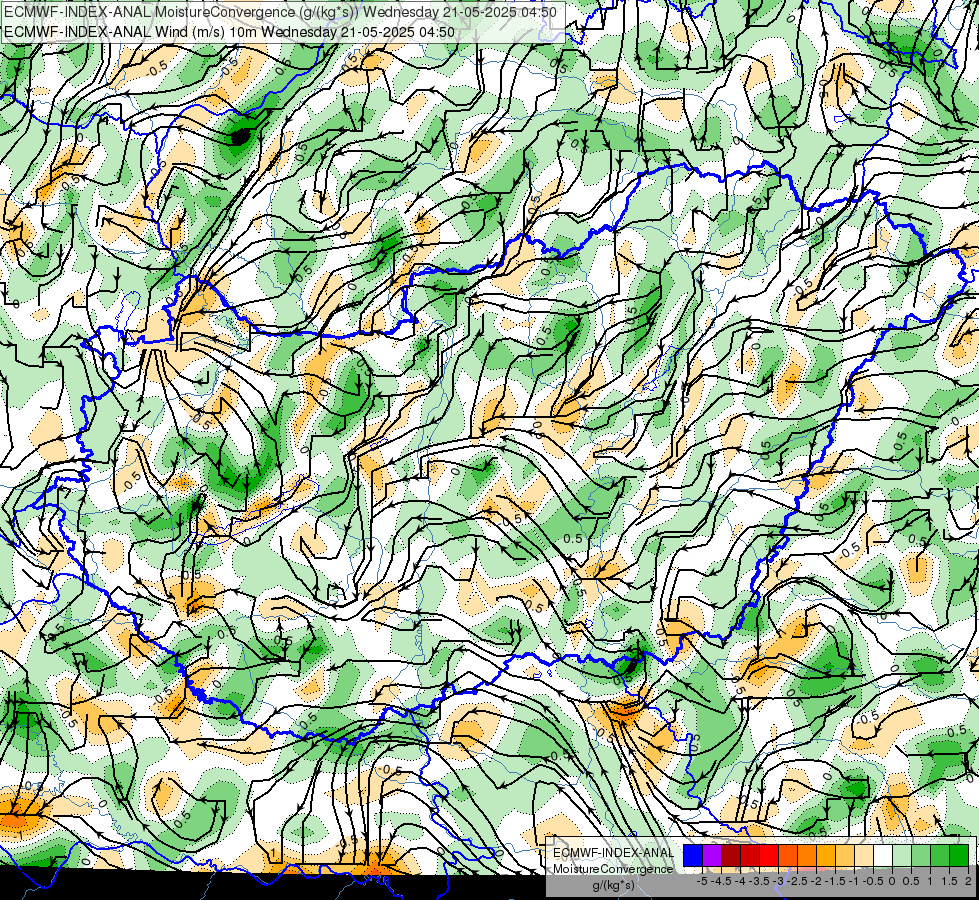
Task: Click the '-4' tick label on legend
Action: pyautogui.click(x=740, y=881)
